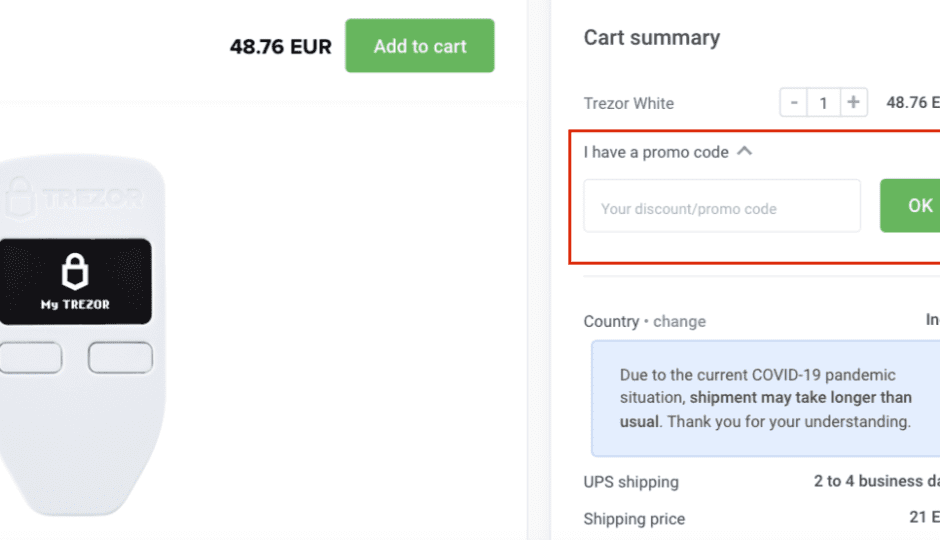The image size is (940, 540).
Task: Focus the discount/promo code input field
Action: point(722,206)
